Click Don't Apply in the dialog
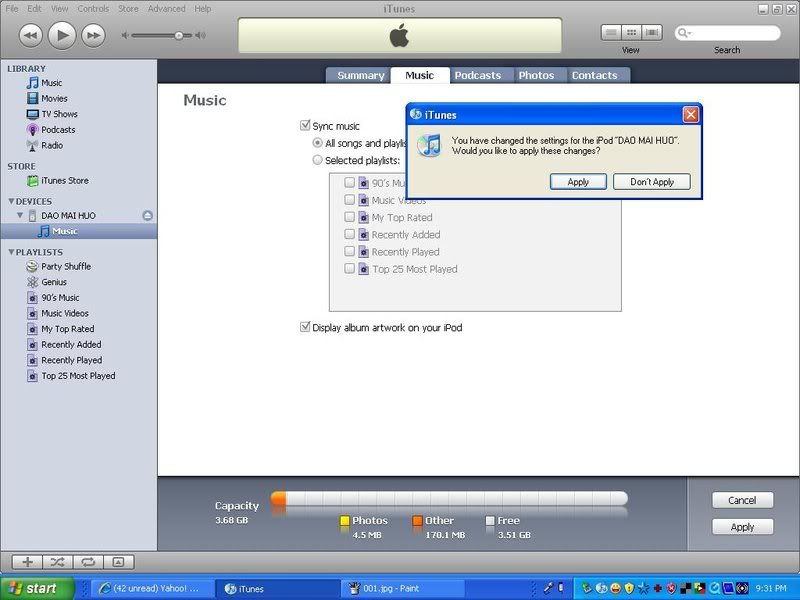 pyautogui.click(x=652, y=182)
